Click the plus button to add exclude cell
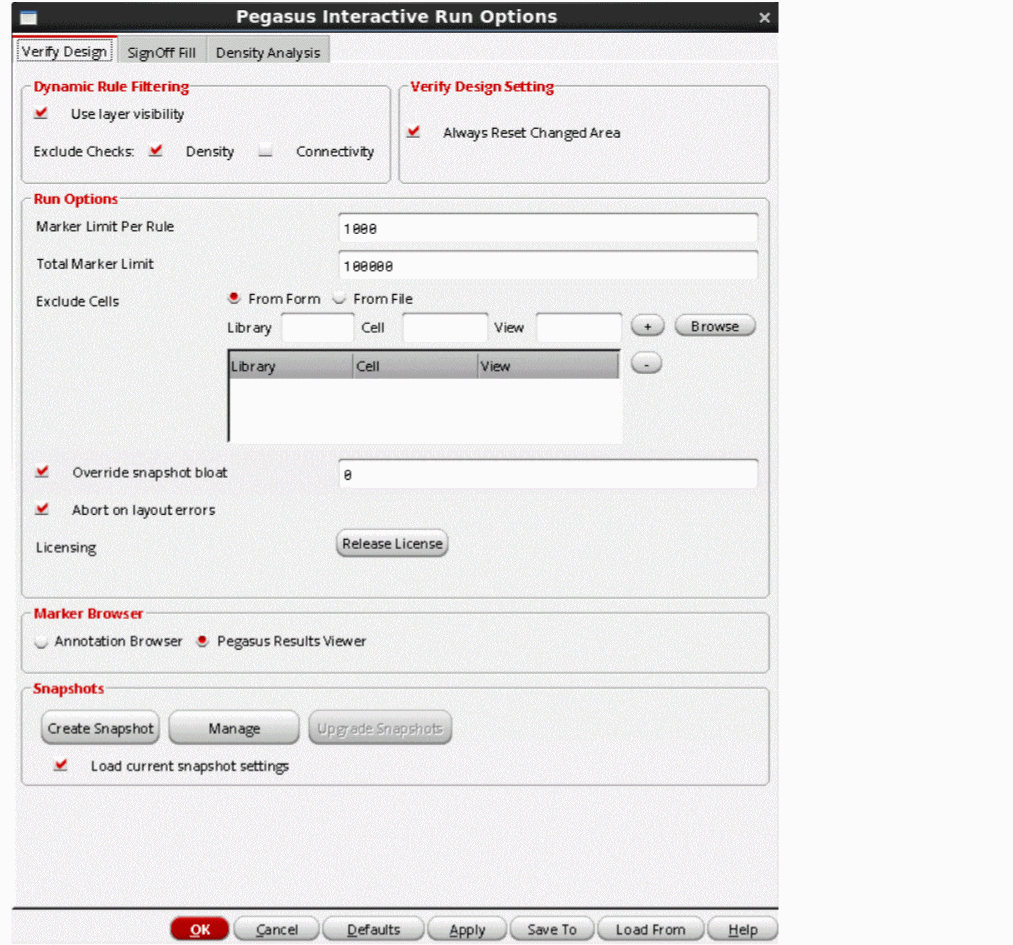Image resolution: width=1013 pixels, height=945 pixels. pos(647,327)
